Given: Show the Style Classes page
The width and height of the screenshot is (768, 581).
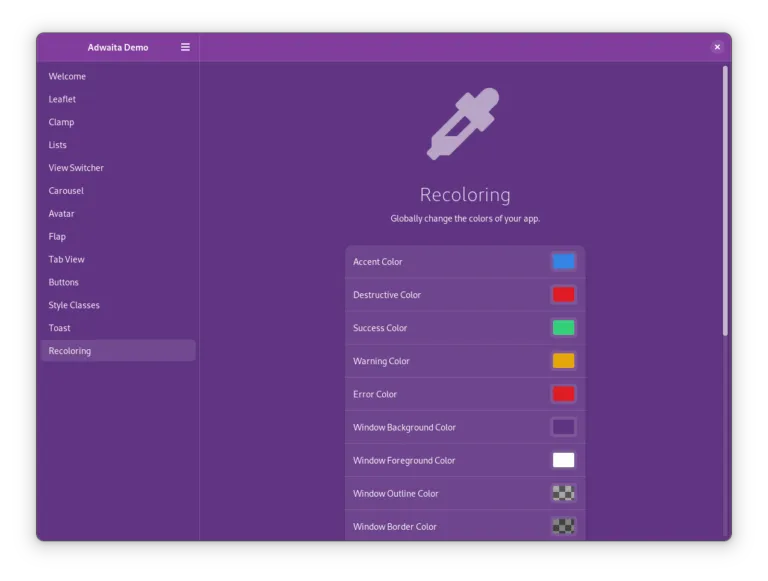Looking at the screenshot, I should 74,305.
